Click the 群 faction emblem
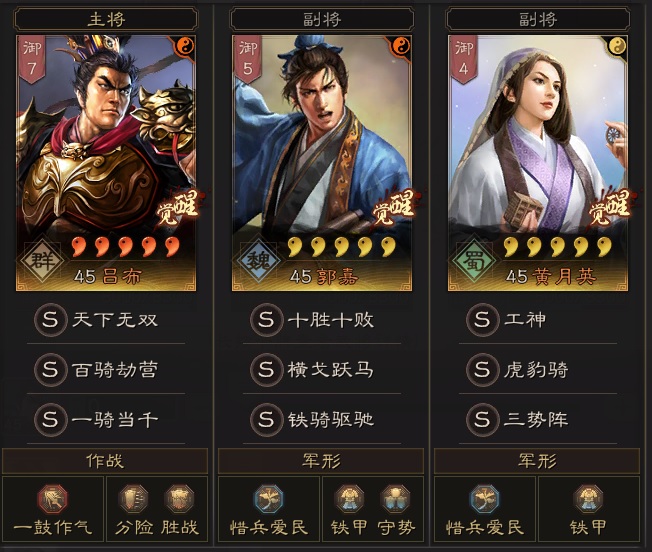The image size is (652, 552). point(41,261)
